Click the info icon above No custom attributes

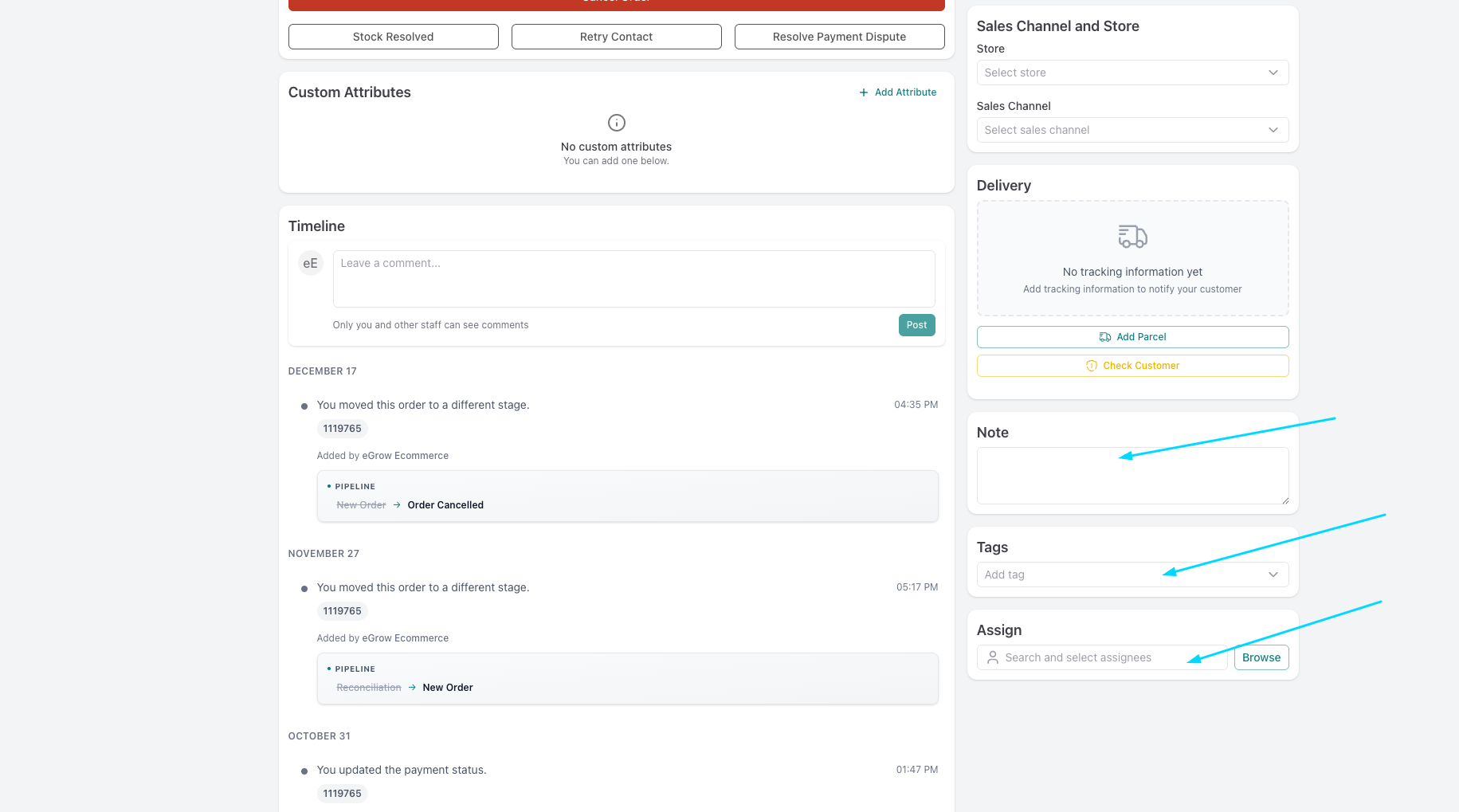[x=617, y=123]
